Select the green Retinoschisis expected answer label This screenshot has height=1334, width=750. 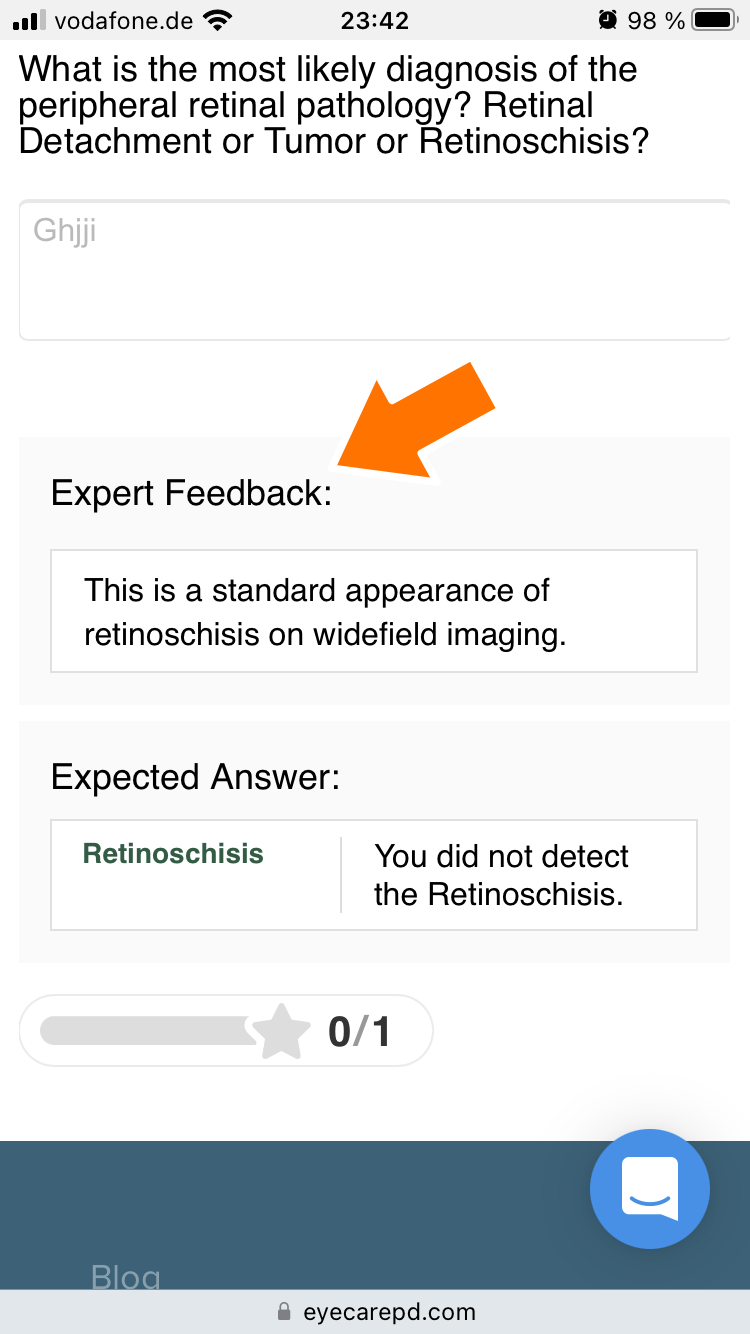tap(173, 854)
